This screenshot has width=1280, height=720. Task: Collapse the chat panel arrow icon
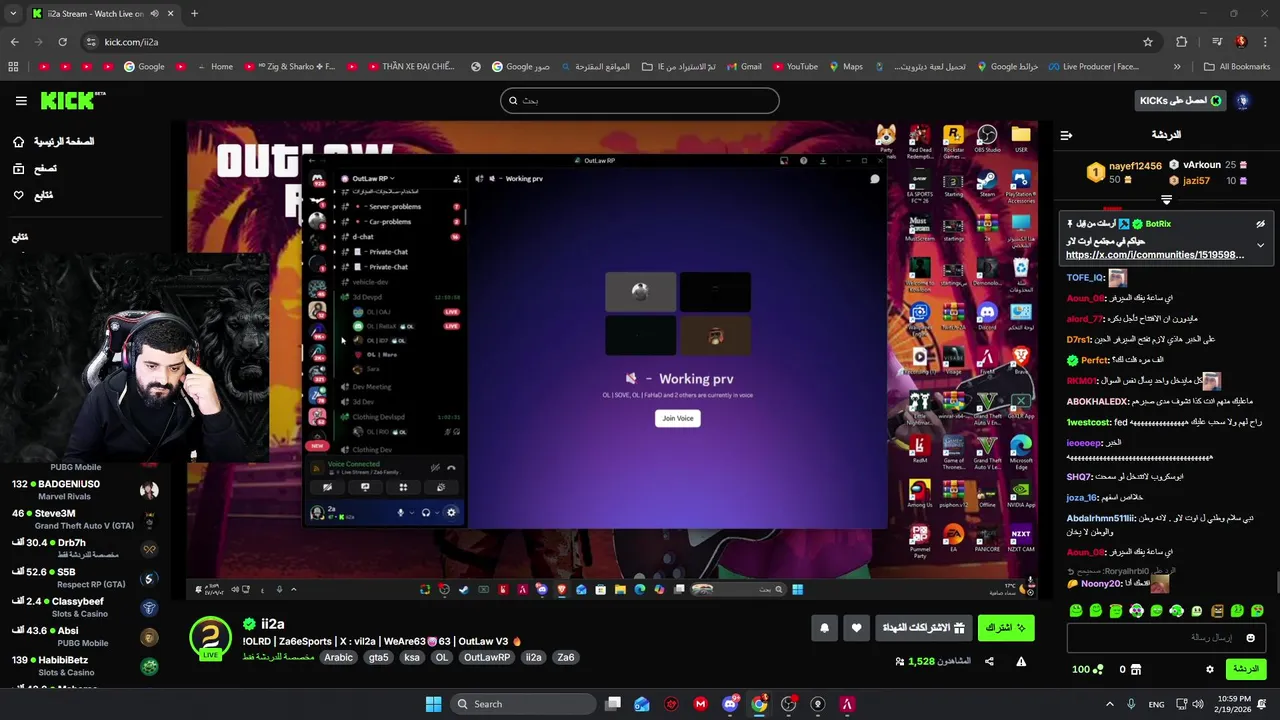1066,135
